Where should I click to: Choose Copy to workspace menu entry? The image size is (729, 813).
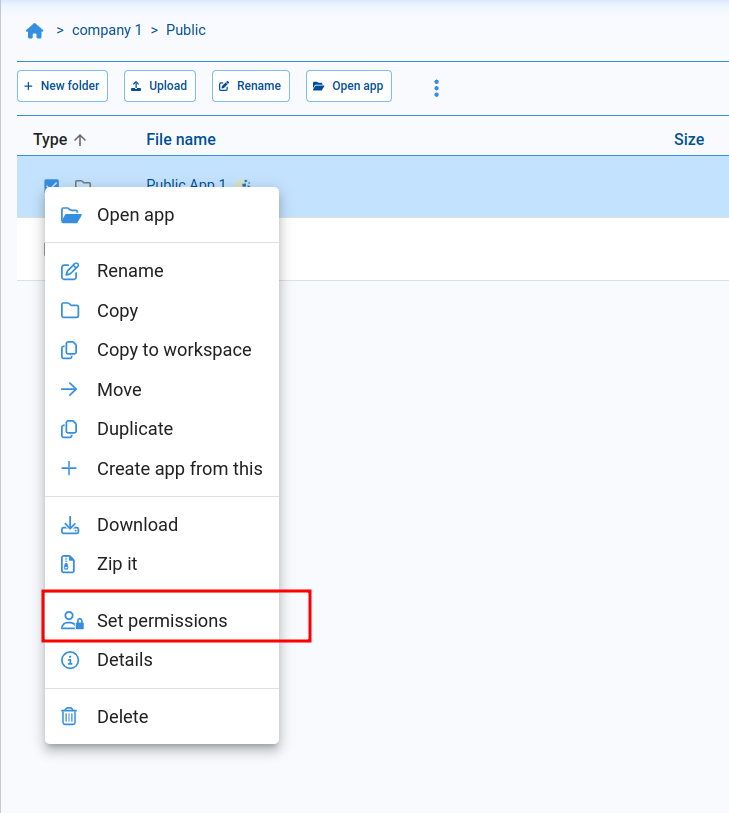click(174, 350)
